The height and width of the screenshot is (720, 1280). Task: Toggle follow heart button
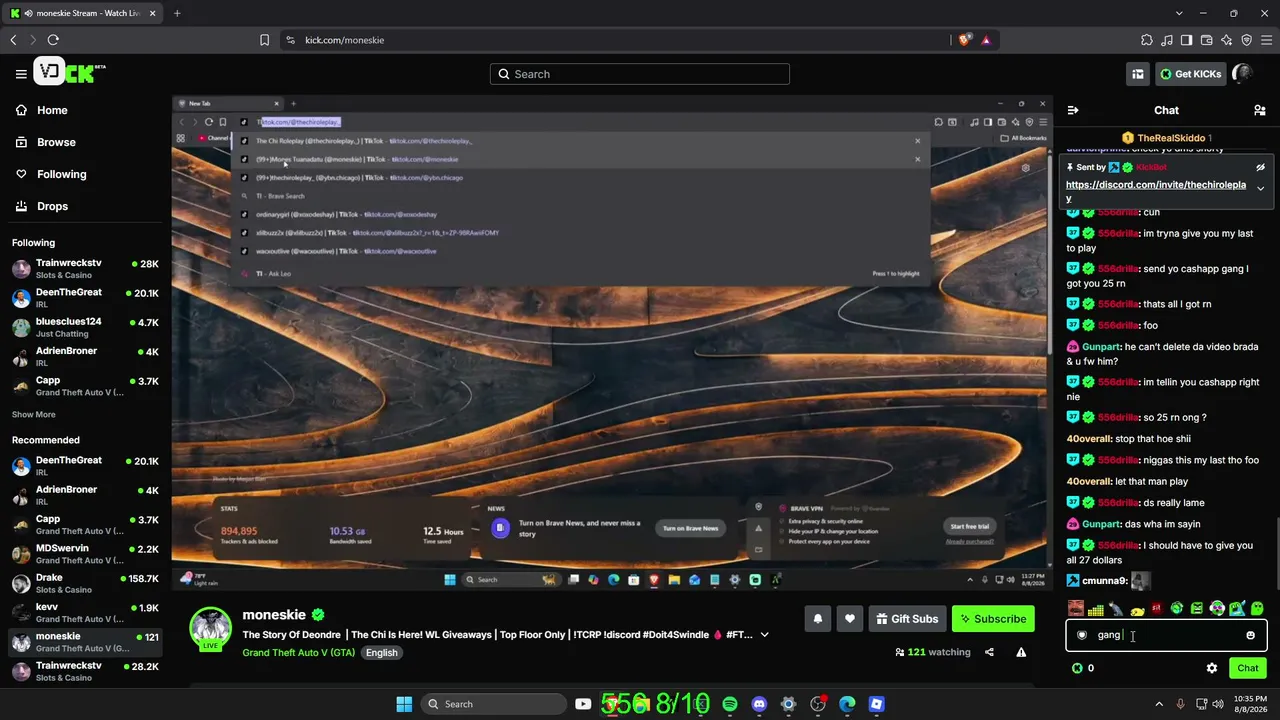[x=850, y=619]
